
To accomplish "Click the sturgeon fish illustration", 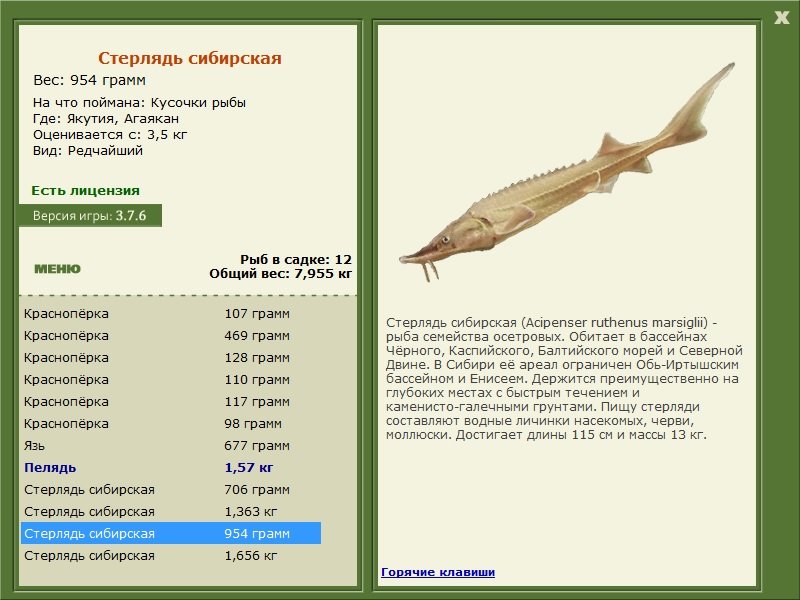I will click(567, 172).
